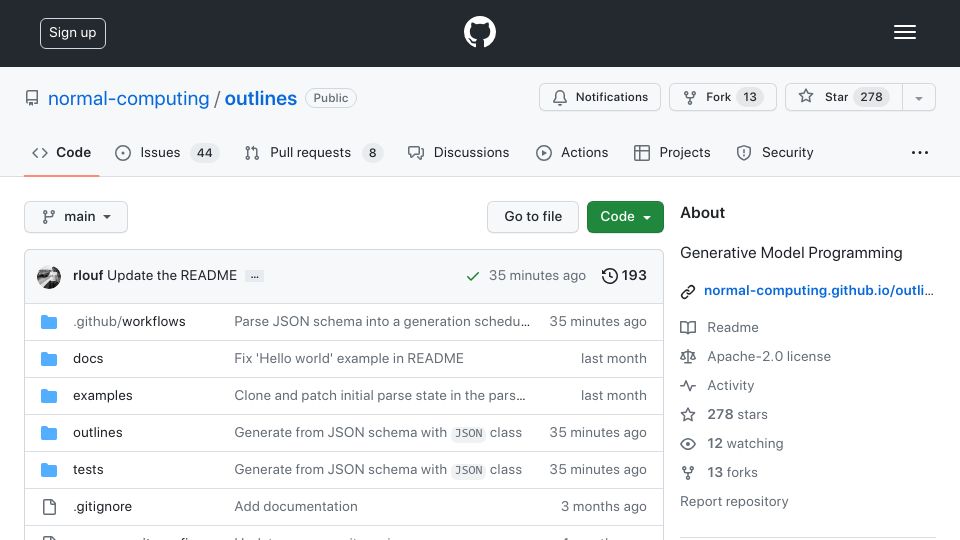Screen dimensions: 960x540
Task: Open 'Clone and patch initial parse state' commit
Action: 380,396
